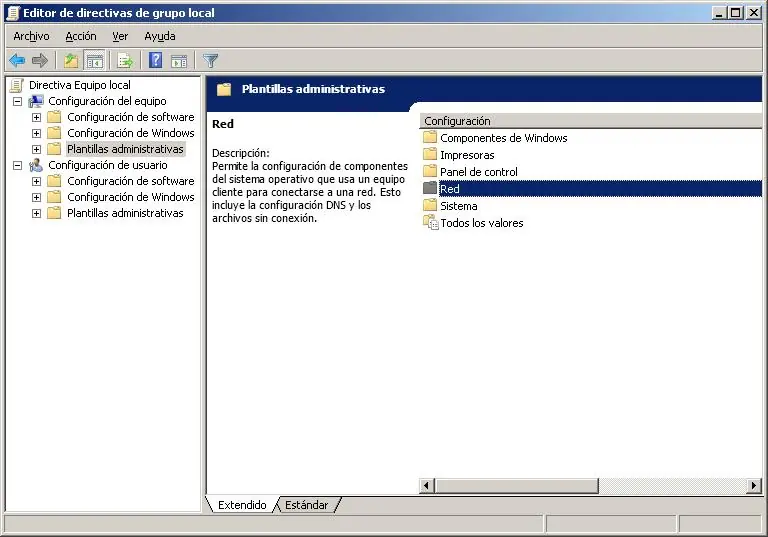The height and width of the screenshot is (537, 768).
Task: Select Plantillas administrativas under Configuración del equipo
Action: (125, 149)
